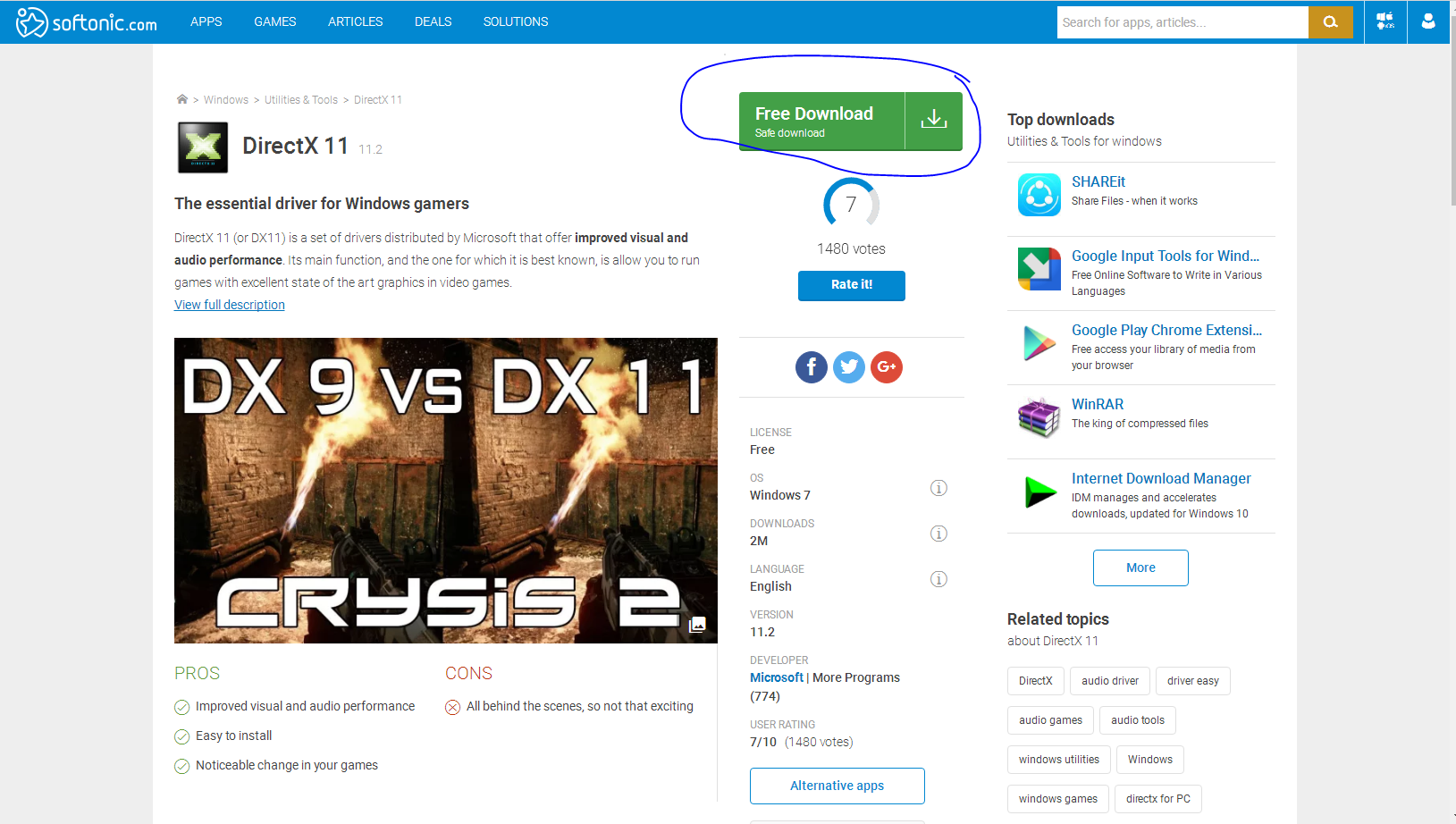Screen dimensions: 1456x824
Task: Click the Free Download button
Action: point(851,122)
